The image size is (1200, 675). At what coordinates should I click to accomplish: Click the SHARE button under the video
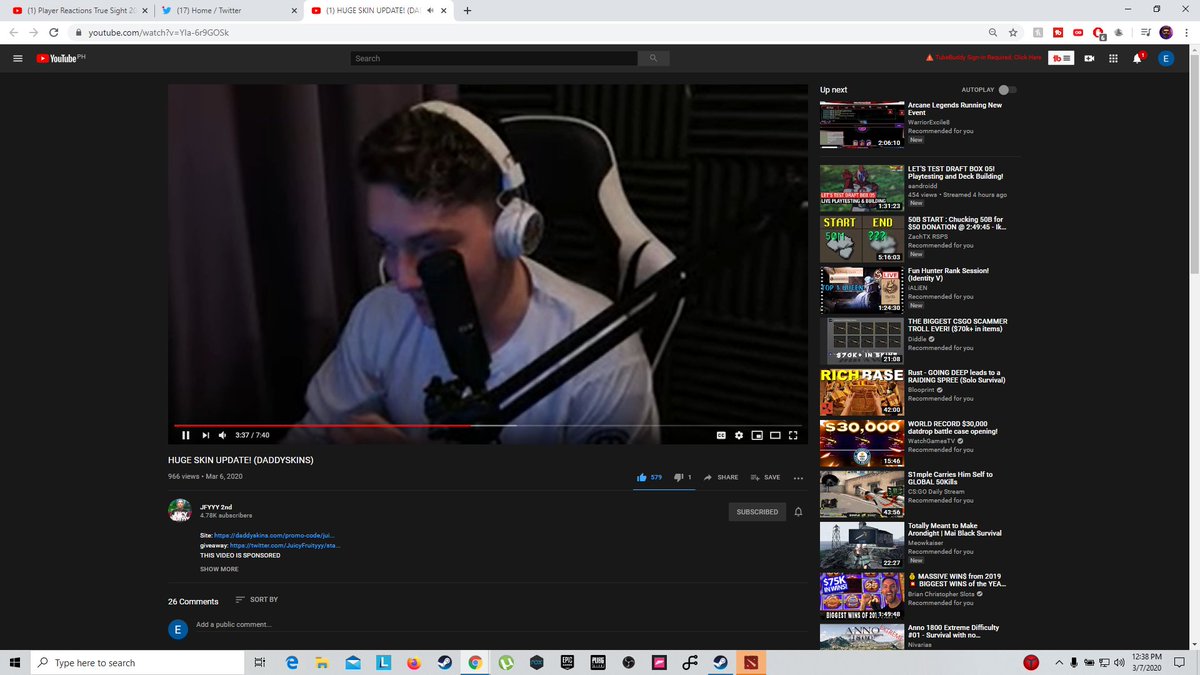tap(720, 477)
